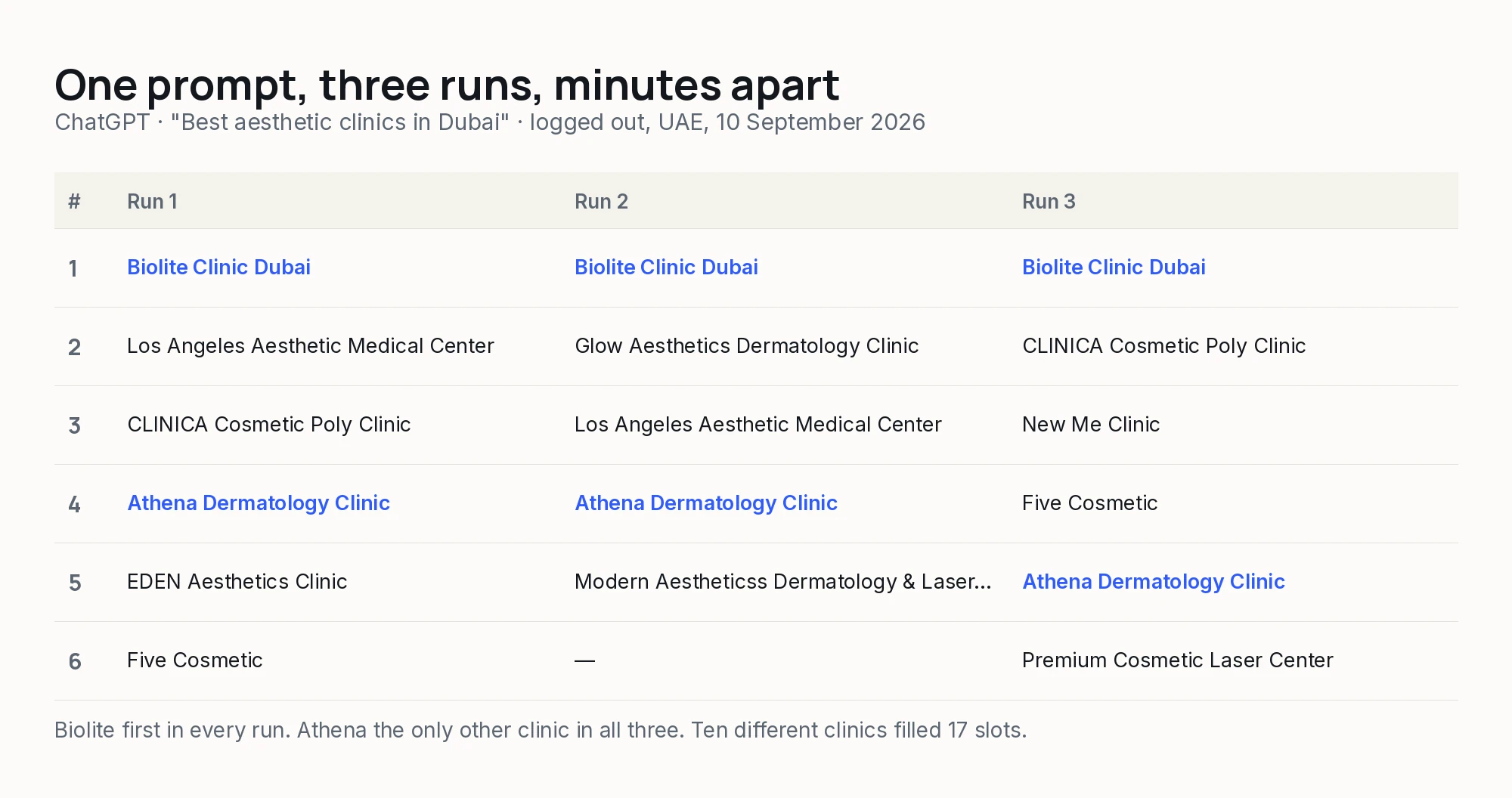Select 'Los Angeles Aesthetic Medical Center' in row 3
This screenshot has height=798, width=1512.
point(758,424)
